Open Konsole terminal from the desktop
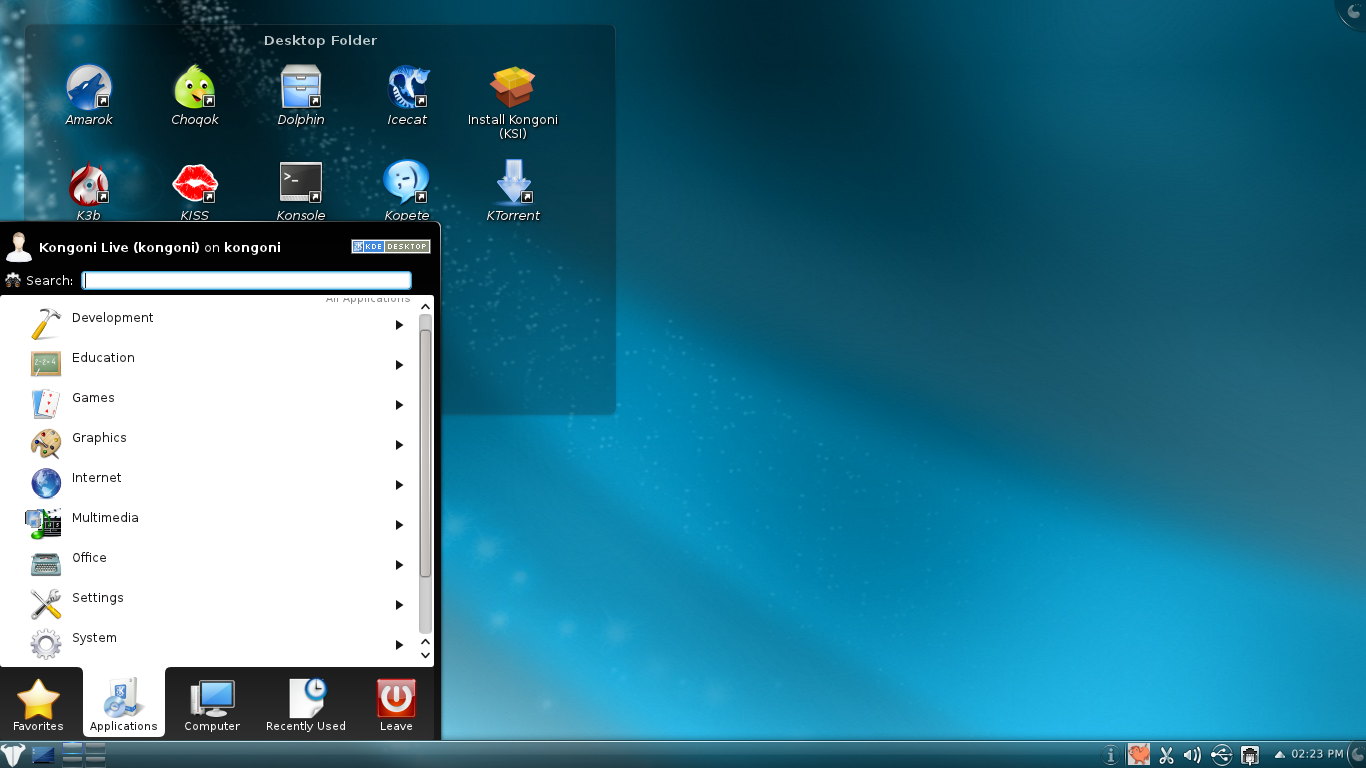 tap(300, 182)
